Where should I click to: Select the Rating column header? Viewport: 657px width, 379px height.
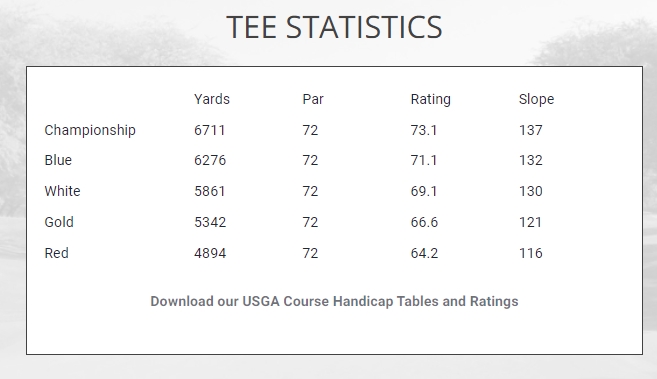point(430,100)
